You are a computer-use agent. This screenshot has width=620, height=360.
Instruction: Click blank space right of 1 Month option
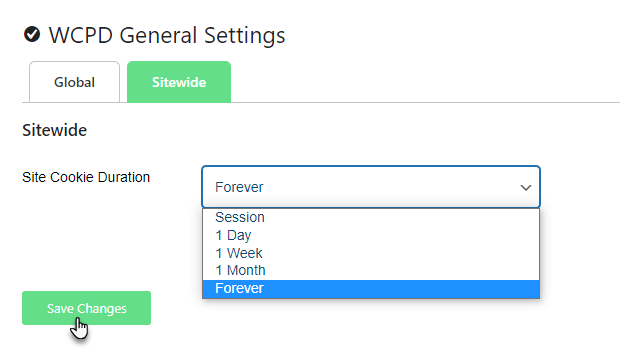pos(402,270)
